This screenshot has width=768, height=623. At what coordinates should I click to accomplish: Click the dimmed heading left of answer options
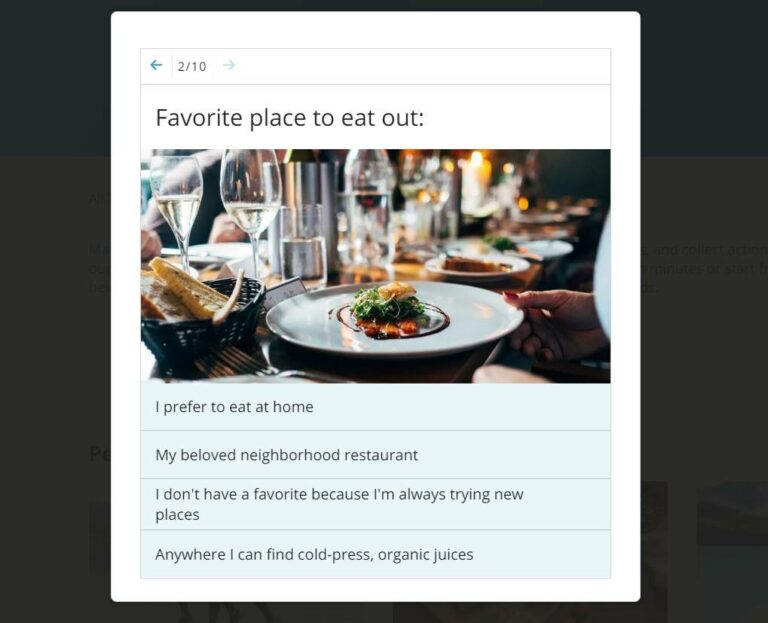coord(98,454)
